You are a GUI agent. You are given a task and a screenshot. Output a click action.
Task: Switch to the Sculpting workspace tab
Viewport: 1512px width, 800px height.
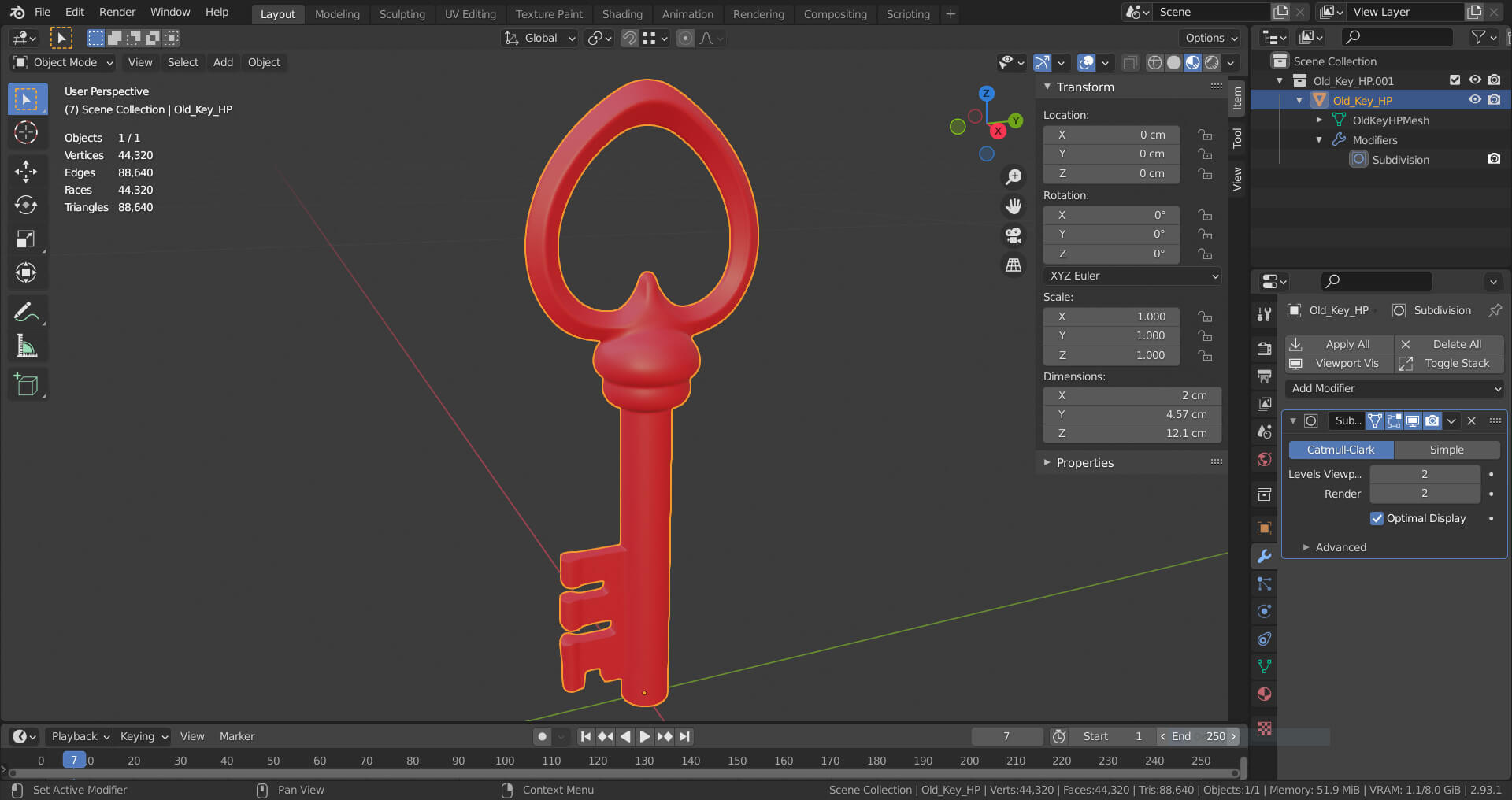[x=402, y=14]
